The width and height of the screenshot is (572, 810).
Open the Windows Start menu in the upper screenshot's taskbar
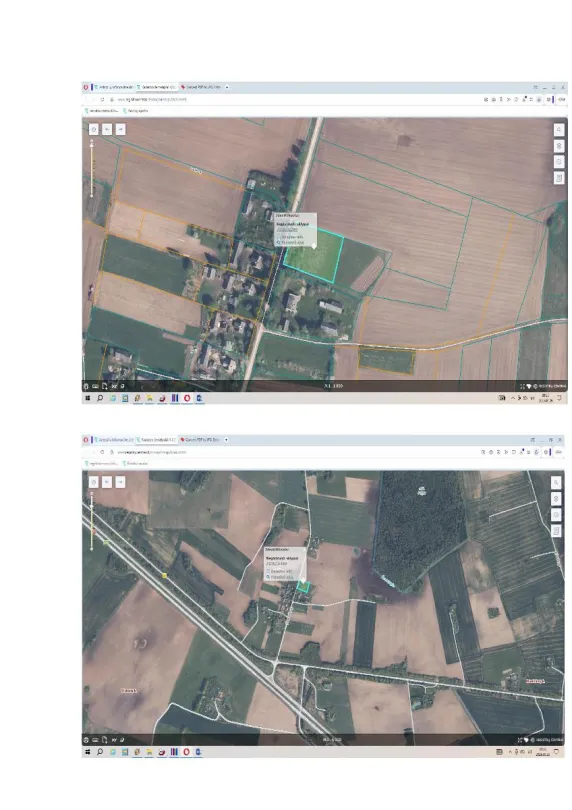87,398
